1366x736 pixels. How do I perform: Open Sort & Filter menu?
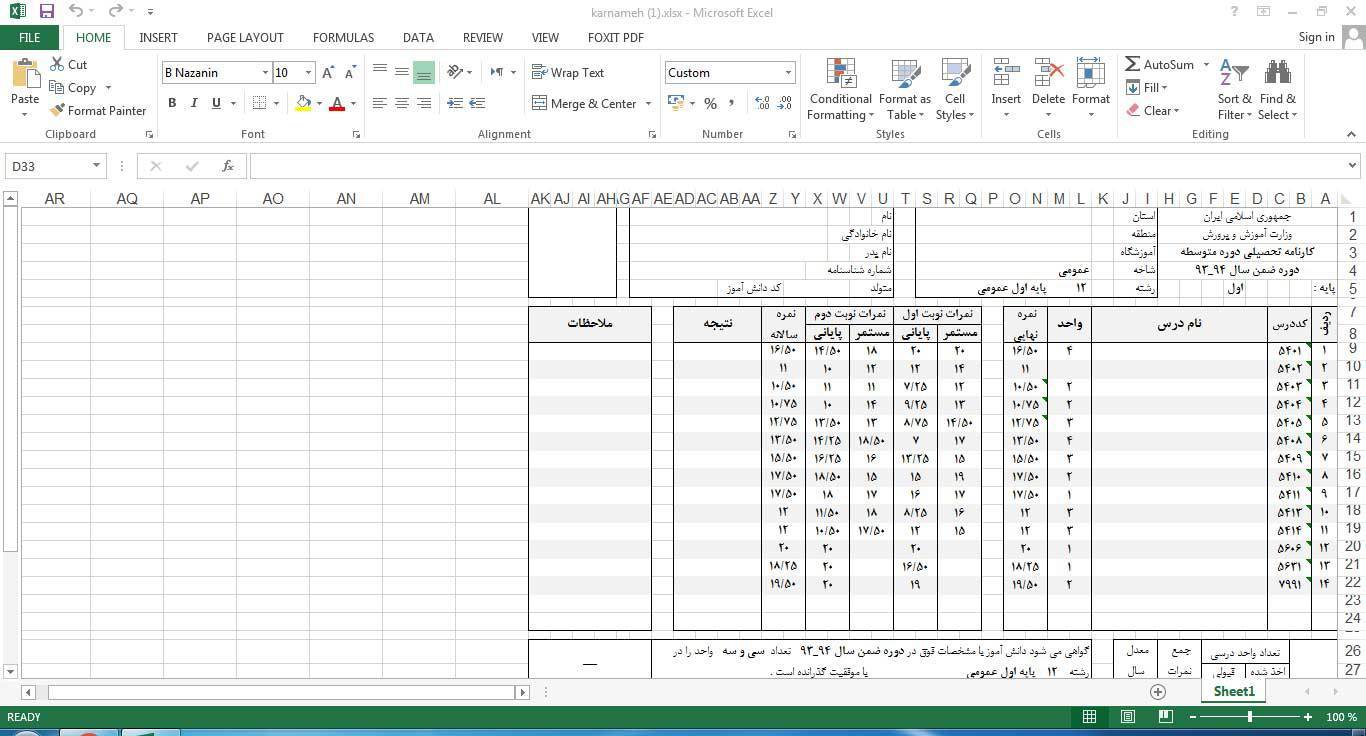point(1235,90)
